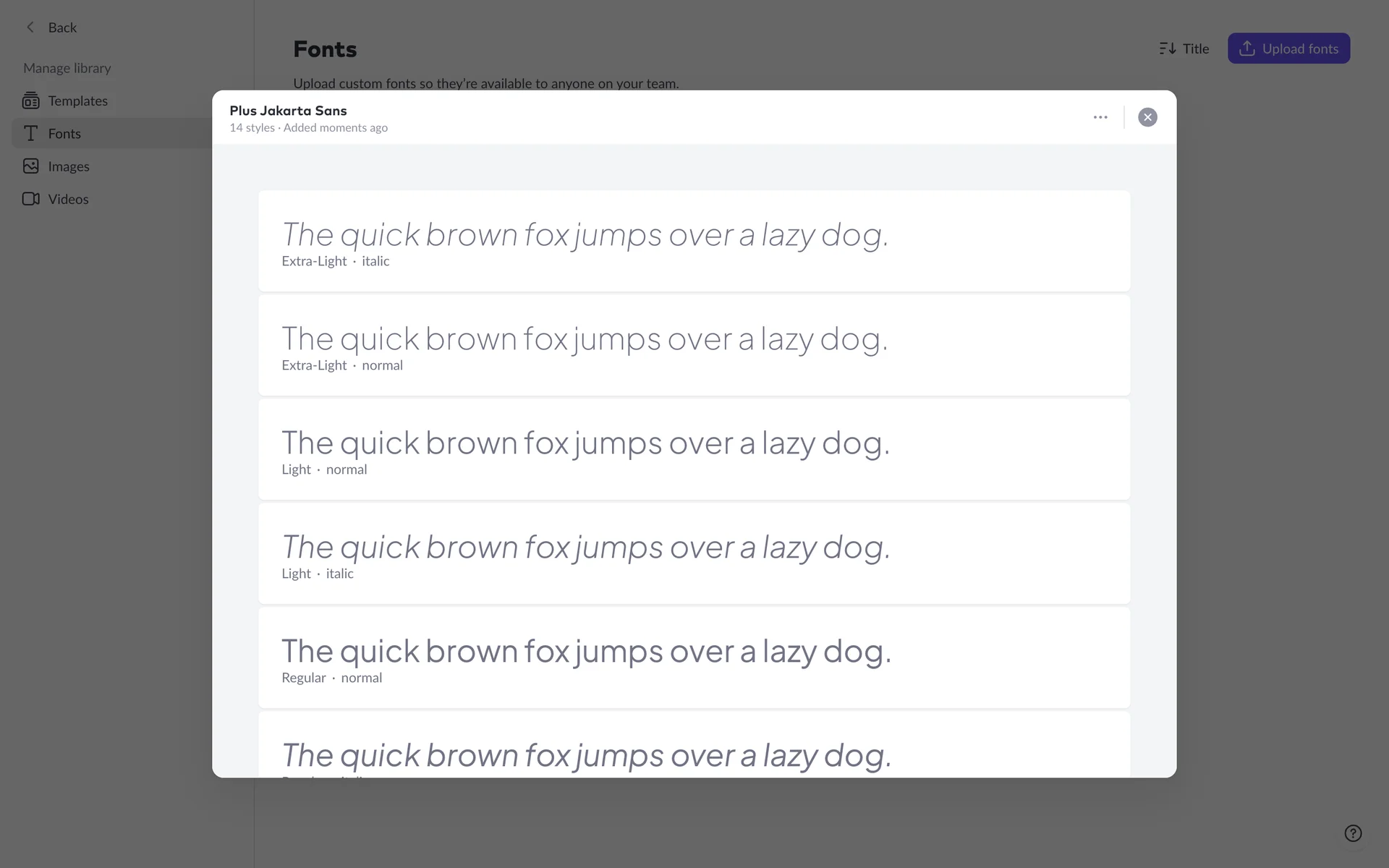Click the back chevron arrow
This screenshot has width=1389, height=868.
click(30, 27)
